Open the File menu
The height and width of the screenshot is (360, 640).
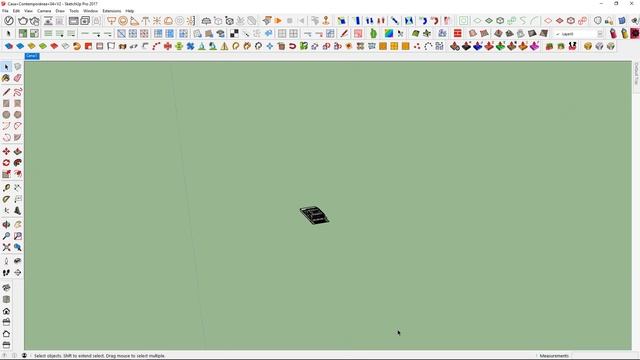click(x=5, y=11)
